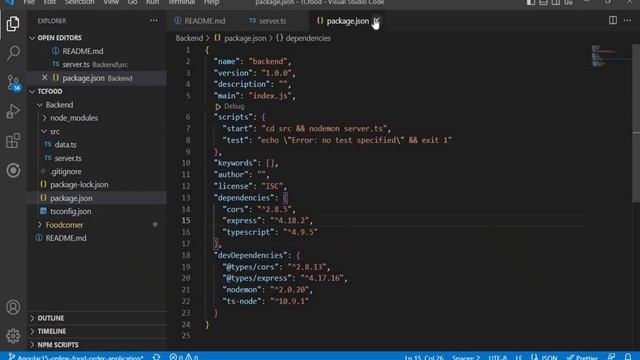The height and width of the screenshot is (360, 640).
Task: Open package-lock.json in the file tree
Action: (x=79, y=184)
